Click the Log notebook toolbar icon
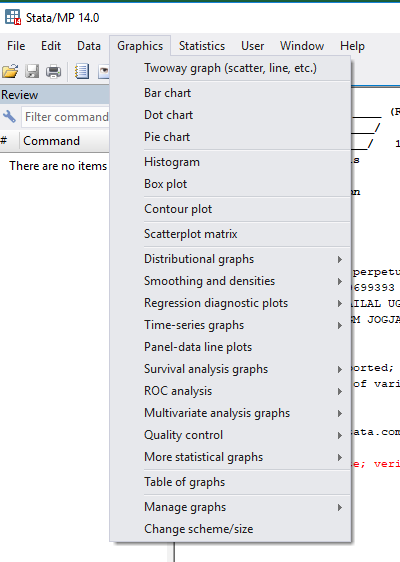This screenshot has height=562, width=400. pyautogui.click(x=82, y=71)
